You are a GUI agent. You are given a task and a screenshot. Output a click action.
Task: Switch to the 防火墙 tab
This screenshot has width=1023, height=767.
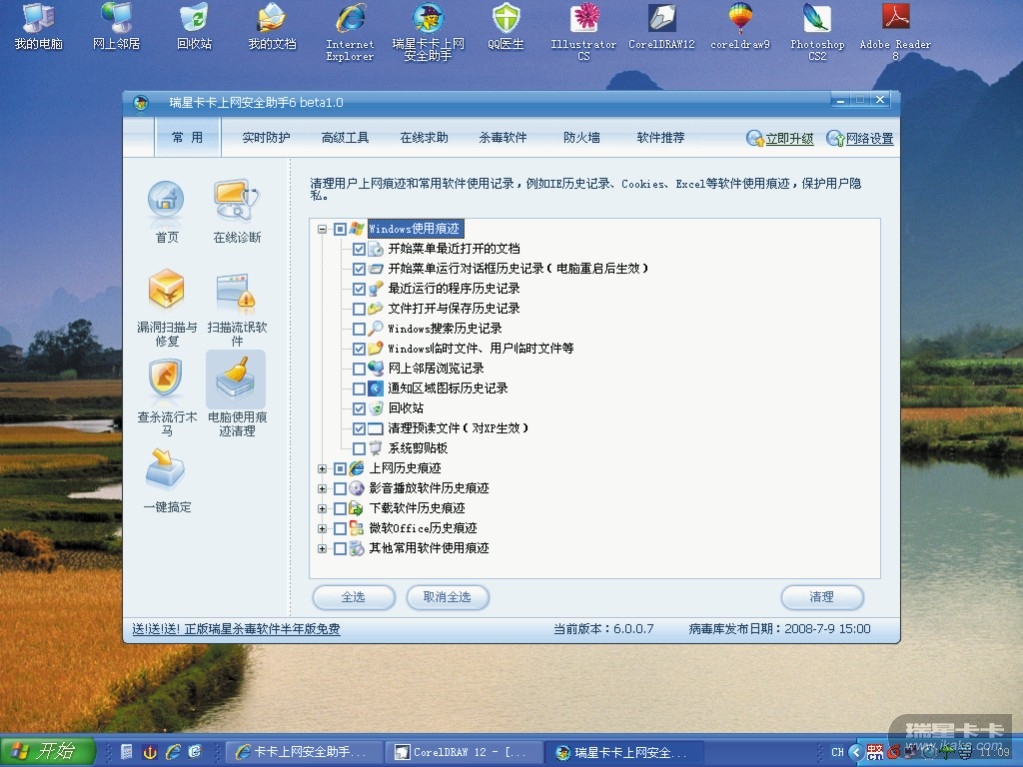pos(582,138)
